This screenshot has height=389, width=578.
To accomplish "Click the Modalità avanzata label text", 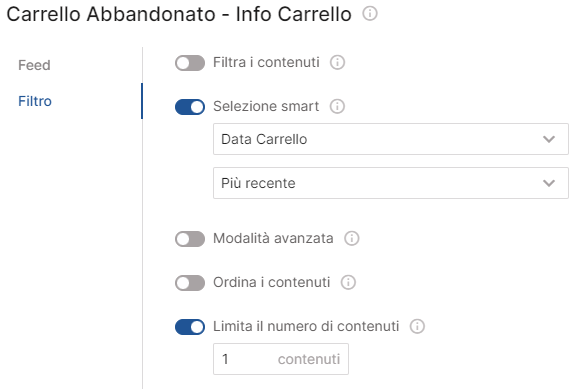I will pos(273,239).
